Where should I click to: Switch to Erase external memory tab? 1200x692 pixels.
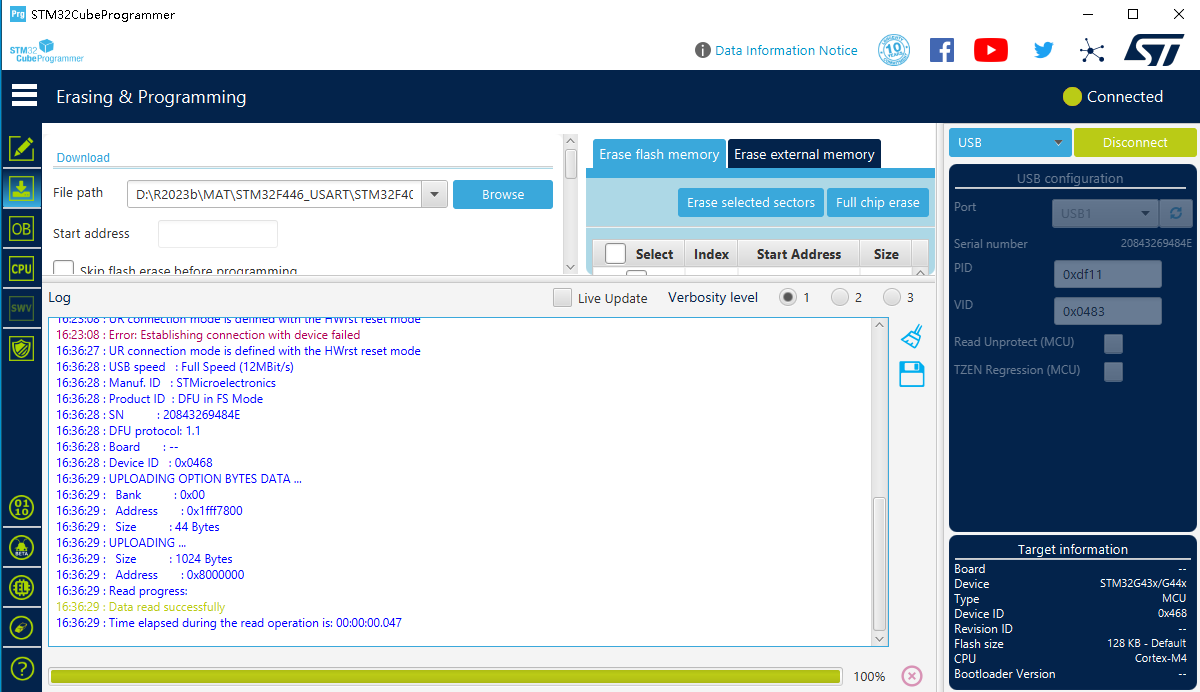click(x=804, y=154)
